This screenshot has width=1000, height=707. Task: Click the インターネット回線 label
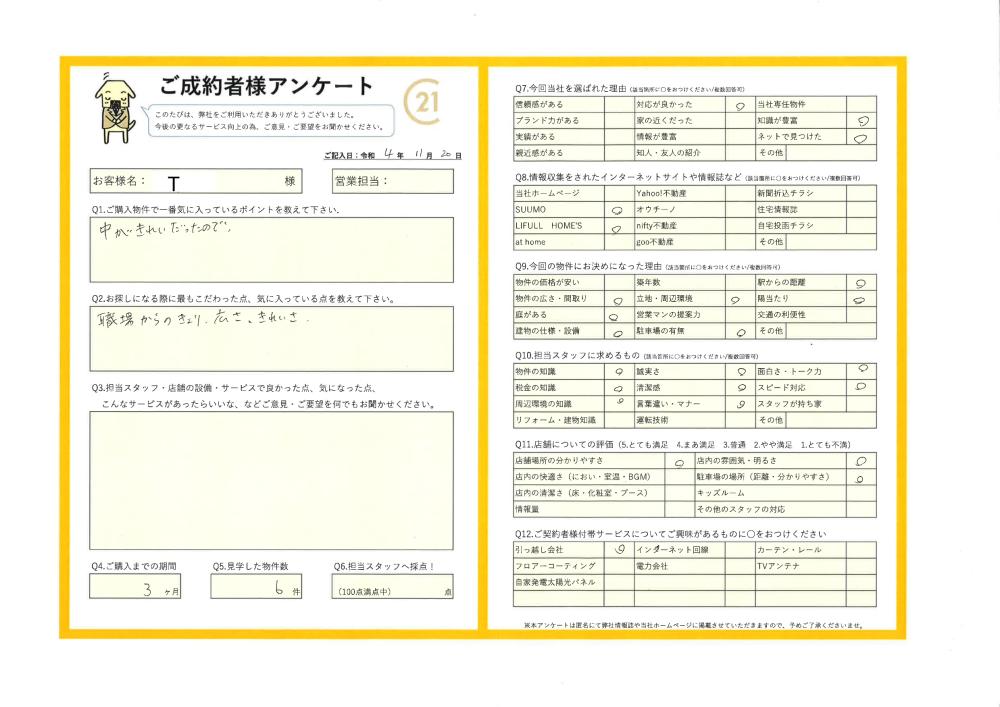[672, 550]
